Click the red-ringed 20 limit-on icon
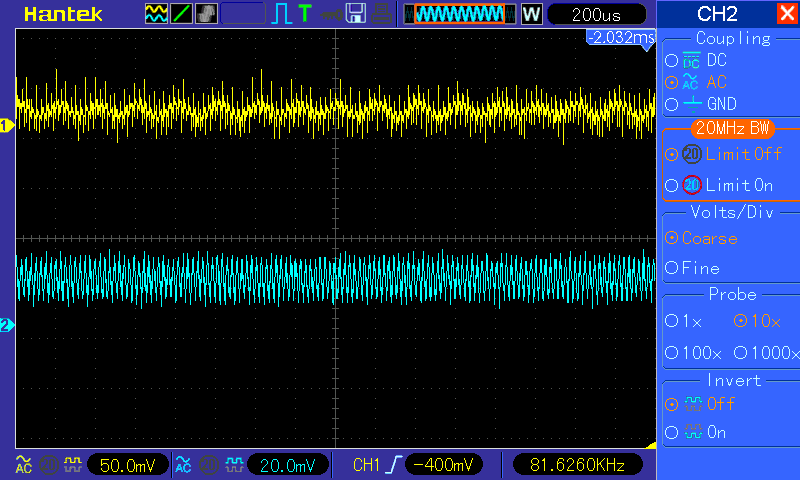 (x=692, y=185)
